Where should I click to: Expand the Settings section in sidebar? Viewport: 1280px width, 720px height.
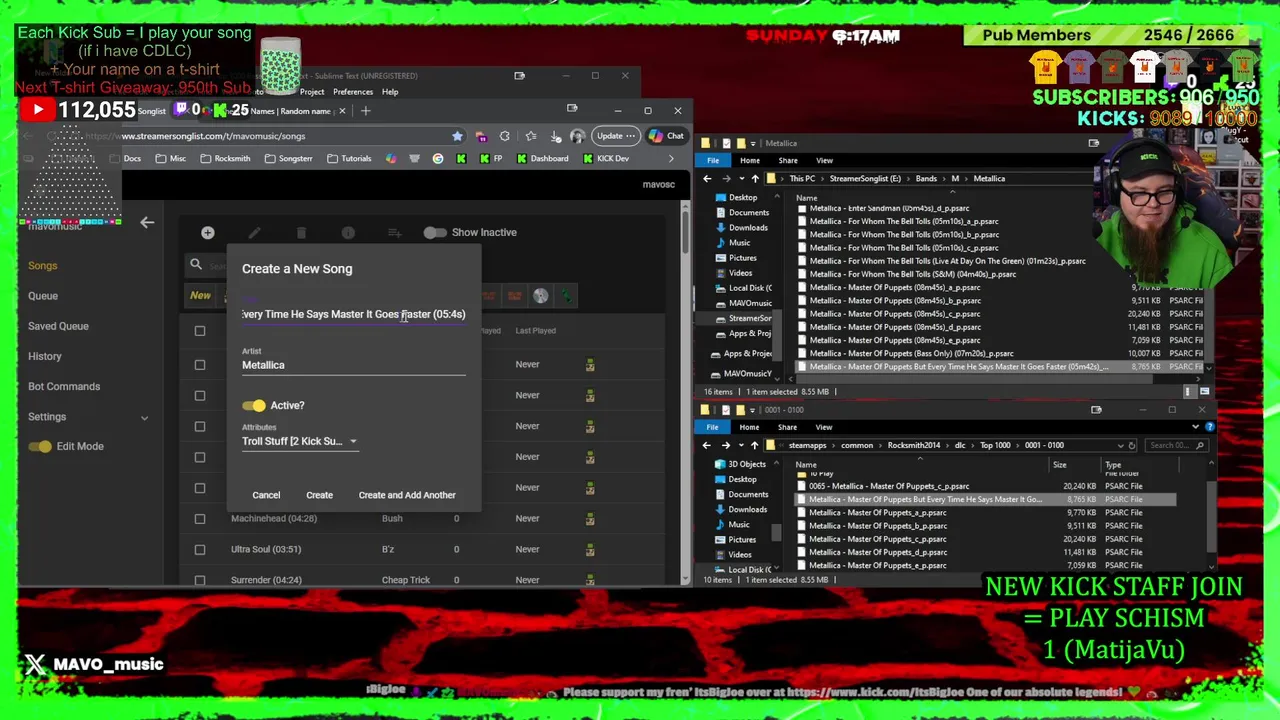144,418
